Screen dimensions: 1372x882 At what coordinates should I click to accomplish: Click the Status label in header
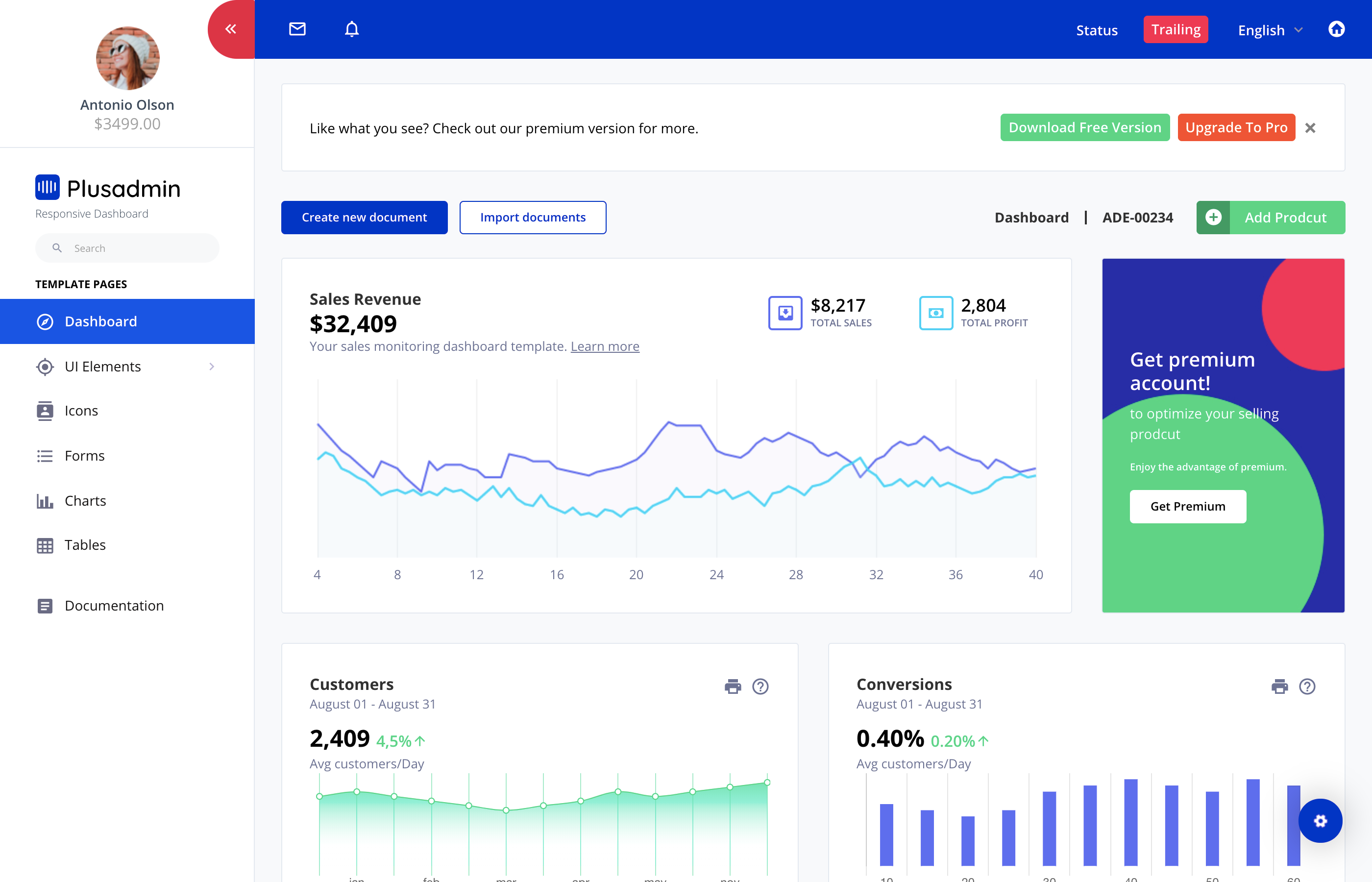click(1097, 30)
